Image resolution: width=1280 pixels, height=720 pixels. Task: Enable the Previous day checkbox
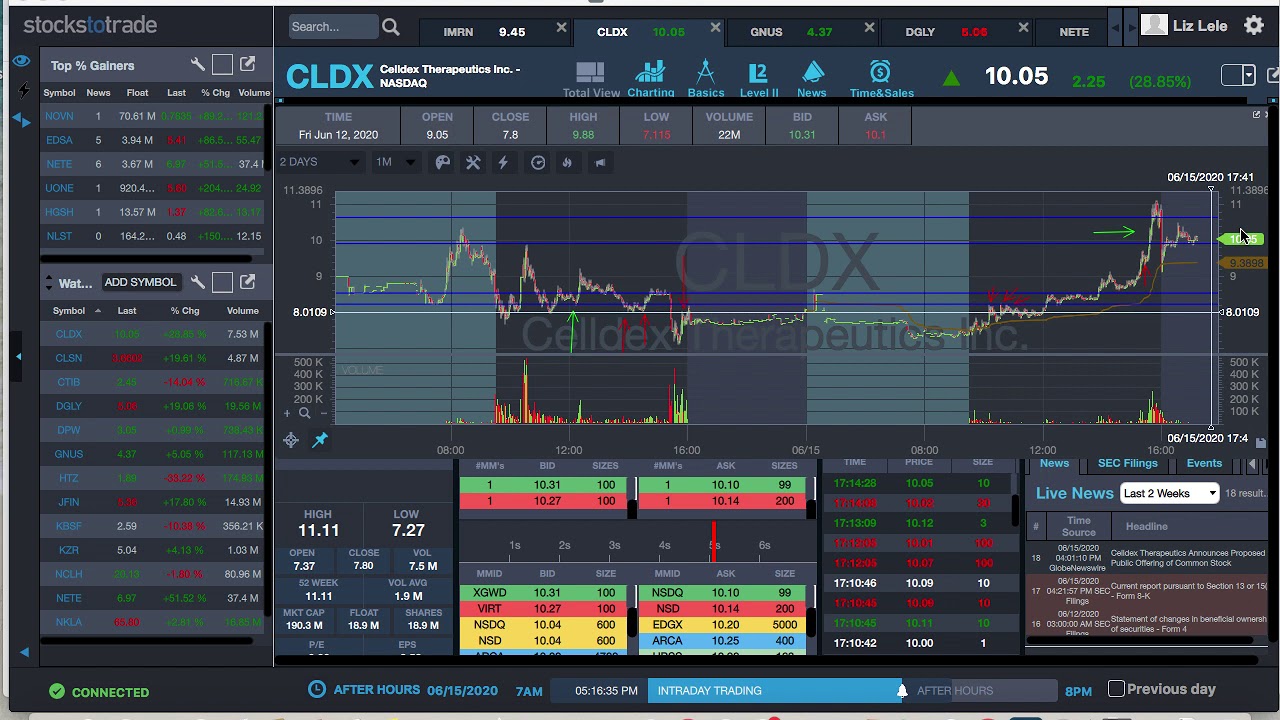coord(1116,688)
